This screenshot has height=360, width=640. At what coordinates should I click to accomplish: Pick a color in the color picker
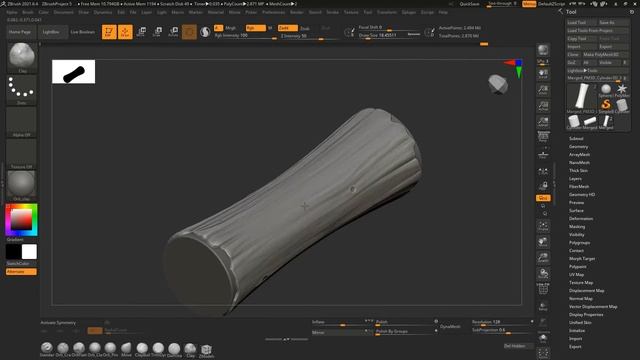(21, 220)
